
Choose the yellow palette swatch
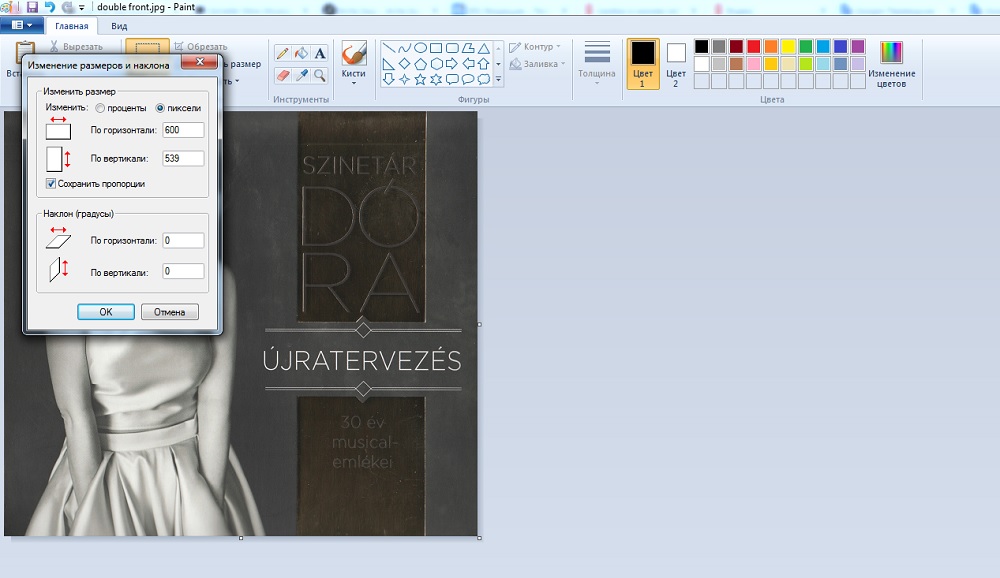coord(788,46)
